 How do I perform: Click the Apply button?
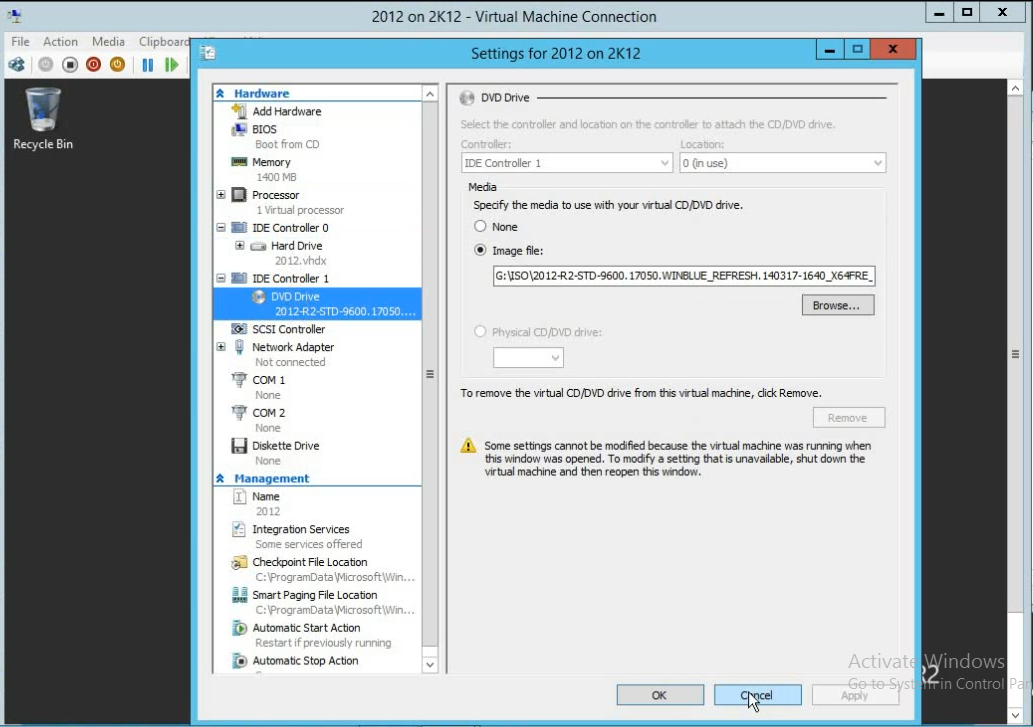[x=855, y=695]
